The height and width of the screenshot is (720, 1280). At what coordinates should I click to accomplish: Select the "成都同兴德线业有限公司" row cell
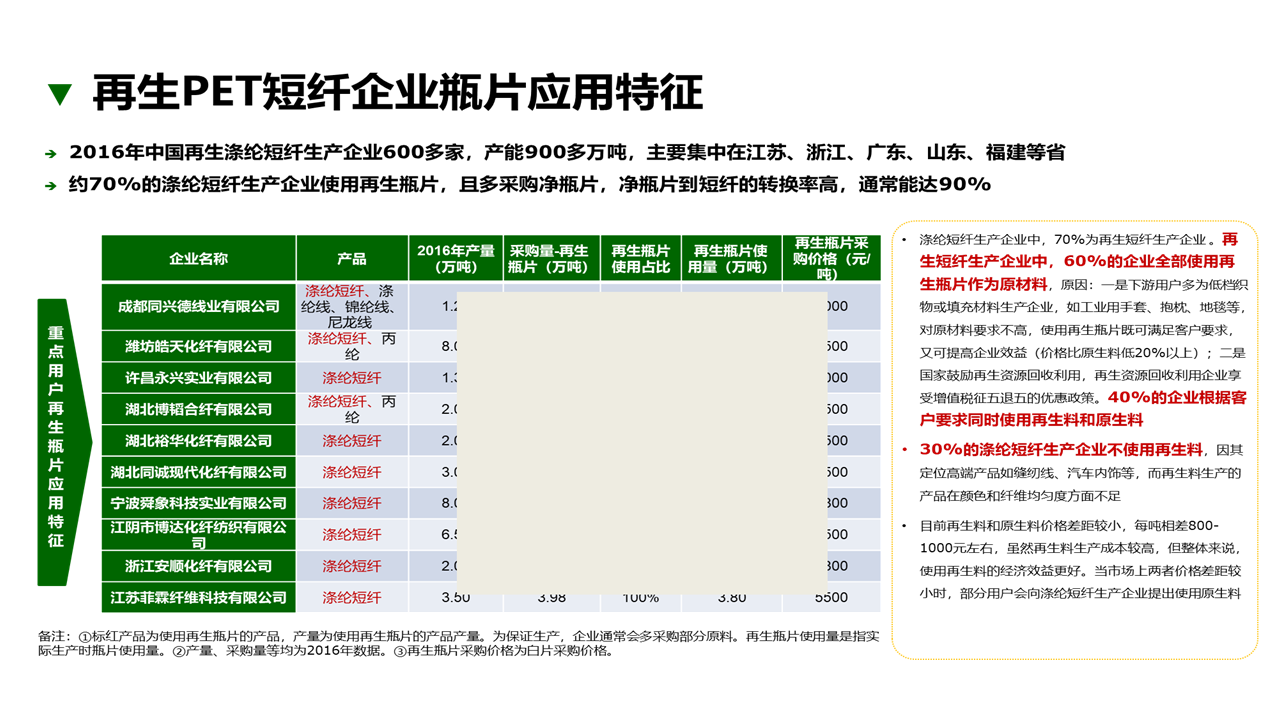point(198,307)
